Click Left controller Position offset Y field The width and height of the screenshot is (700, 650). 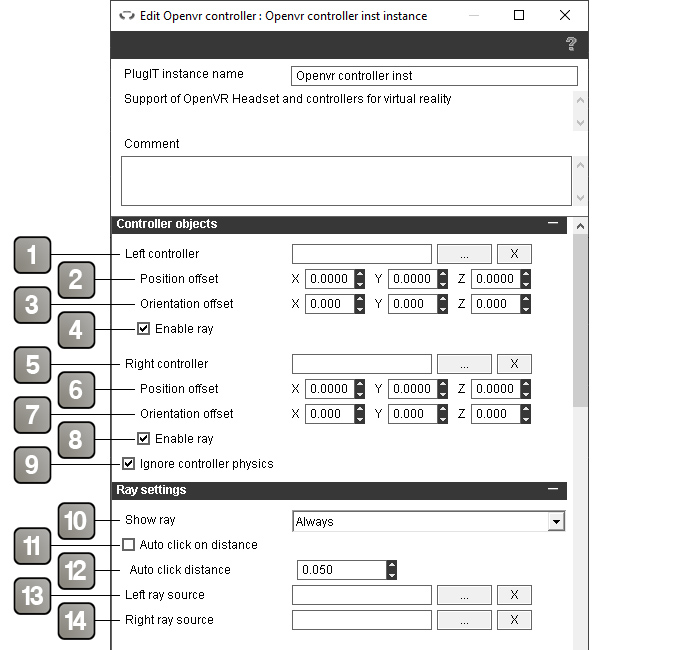[413, 279]
